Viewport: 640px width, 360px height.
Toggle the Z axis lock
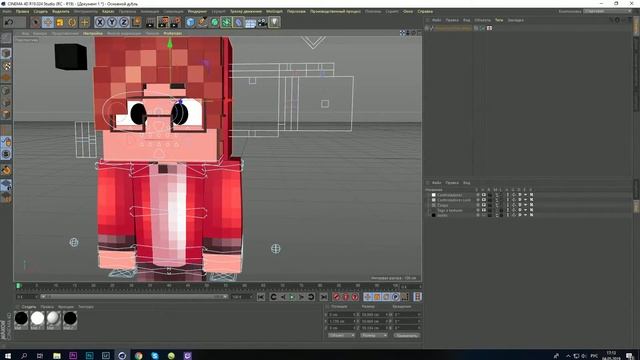(x=124, y=22)
